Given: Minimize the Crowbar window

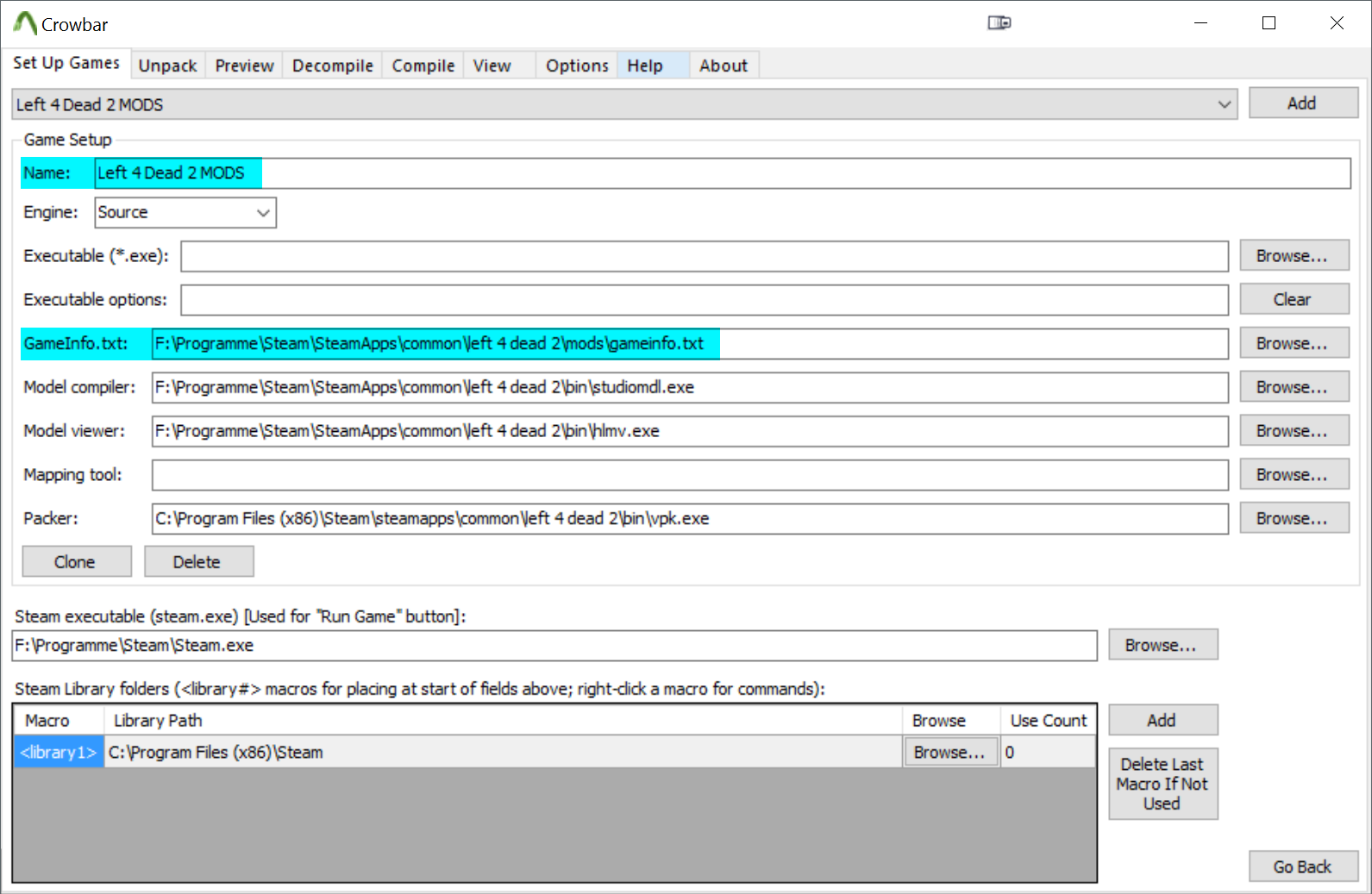Looking at the screenshot, I should pos(1201,23).
